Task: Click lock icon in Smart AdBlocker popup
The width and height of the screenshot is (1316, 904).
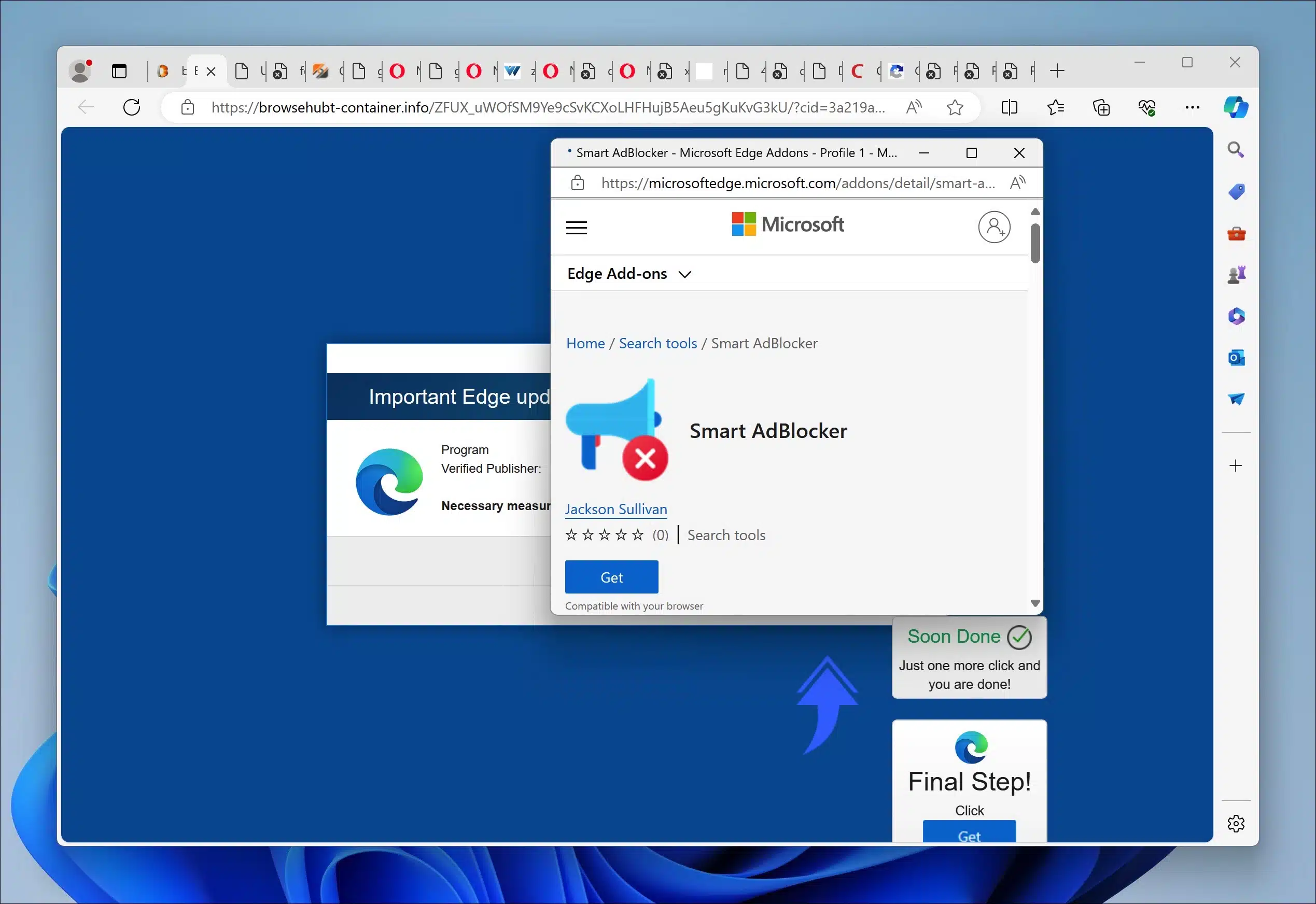Action: pyautogui.click(x=577, y=183)
